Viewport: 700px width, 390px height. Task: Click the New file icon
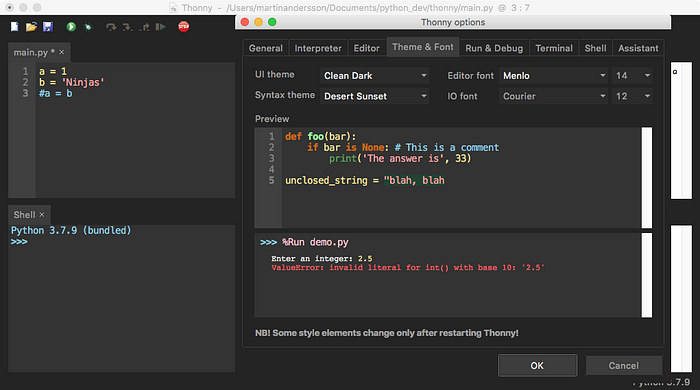pyautogui.click(x=15, y=27)
